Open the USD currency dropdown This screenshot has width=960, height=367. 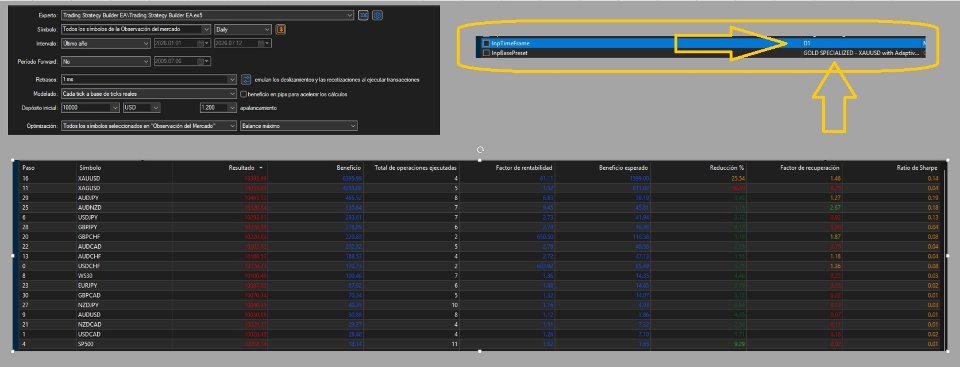pyautogui.click(x=141, y=108)
